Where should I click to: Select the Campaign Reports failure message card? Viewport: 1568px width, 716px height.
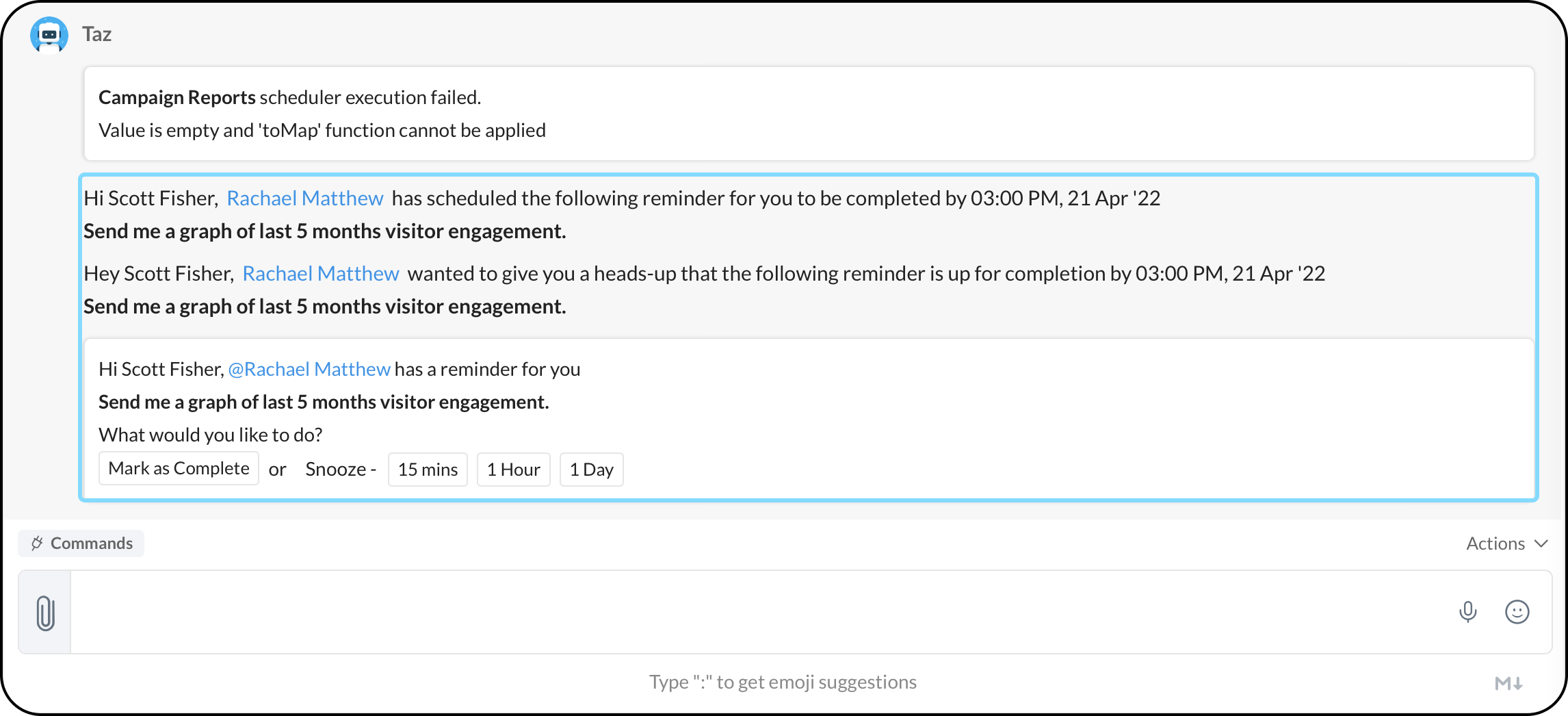click(x=809, y=114)
